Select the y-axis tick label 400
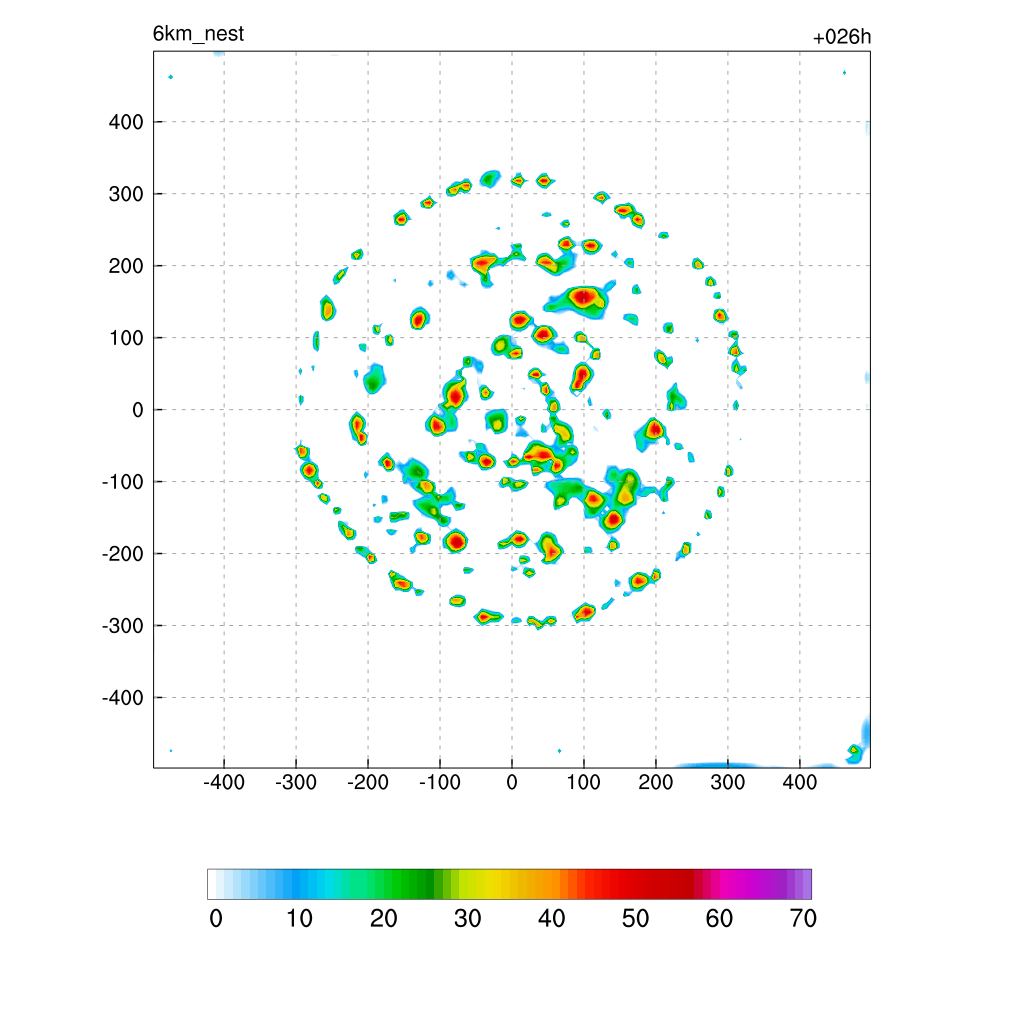The height and width of the screenshot is (1024, 1024). click(x=126, y=122)
